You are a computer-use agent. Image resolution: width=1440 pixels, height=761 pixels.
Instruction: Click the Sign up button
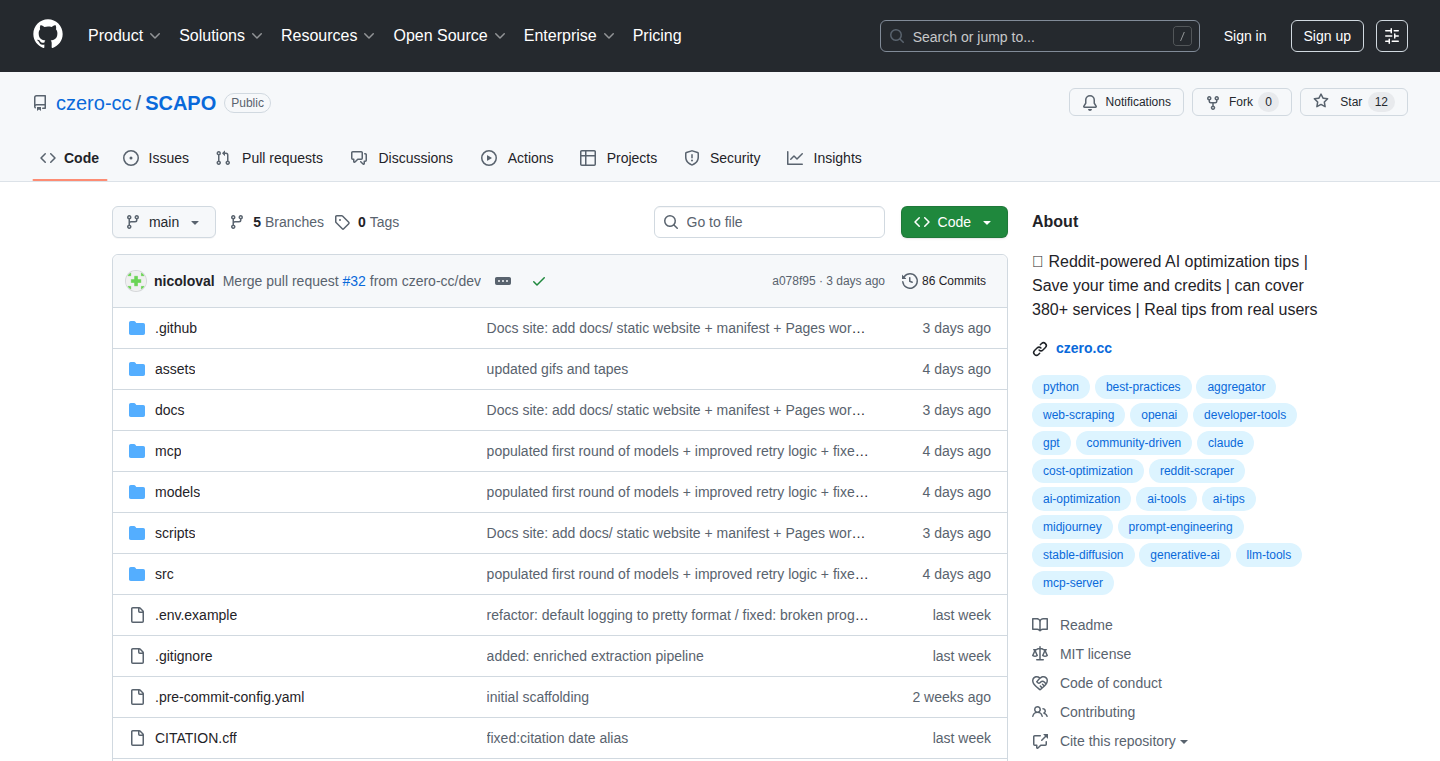coord(1327,36)
